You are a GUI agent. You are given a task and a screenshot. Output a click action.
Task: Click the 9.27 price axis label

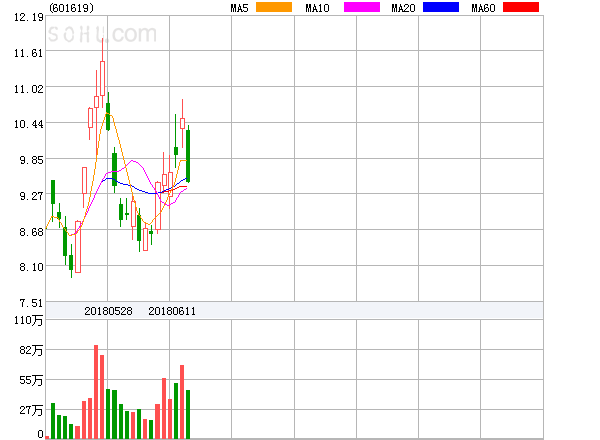point(31,196)
